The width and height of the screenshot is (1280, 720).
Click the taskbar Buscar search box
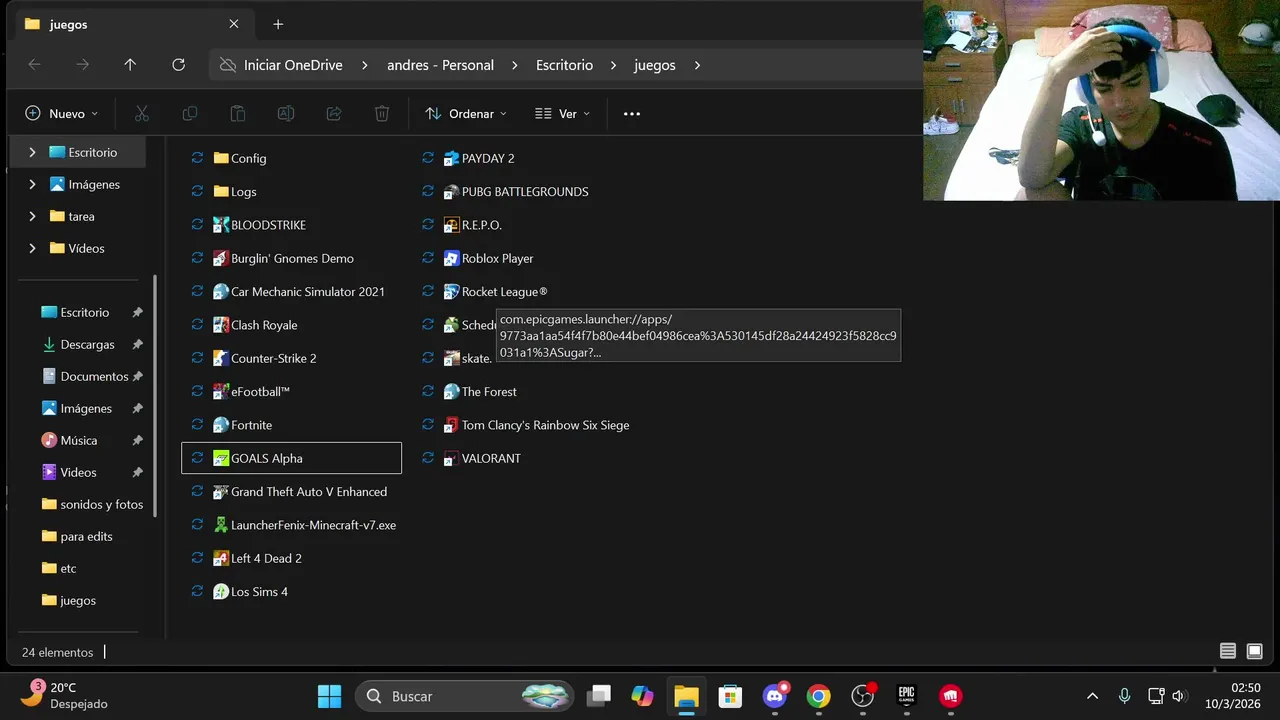[466, 696]
